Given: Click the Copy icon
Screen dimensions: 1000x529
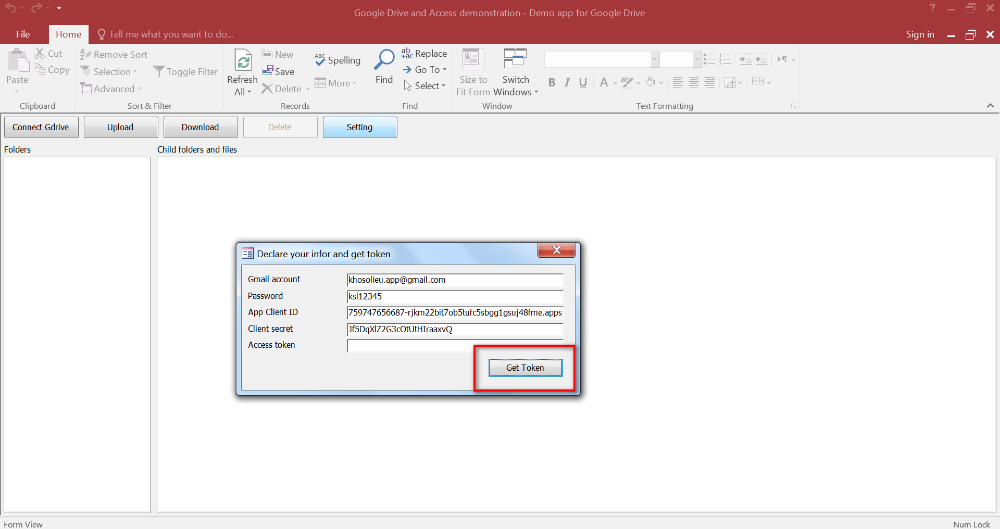Looking at the screenshot, I should [40, 70].
